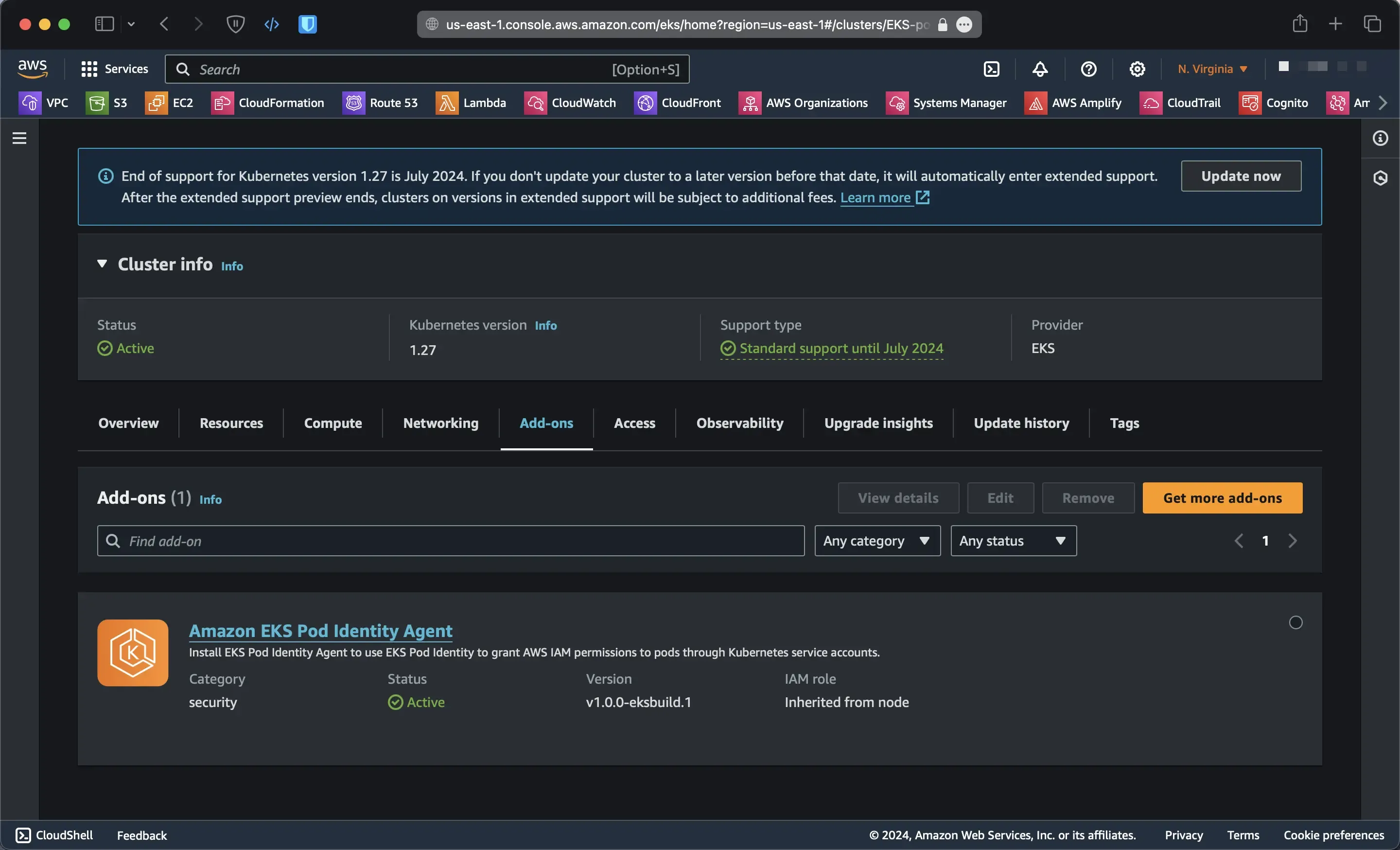Open console settings gear icon
Screen dimensions: 1400x850
(x=1137, y=69)
